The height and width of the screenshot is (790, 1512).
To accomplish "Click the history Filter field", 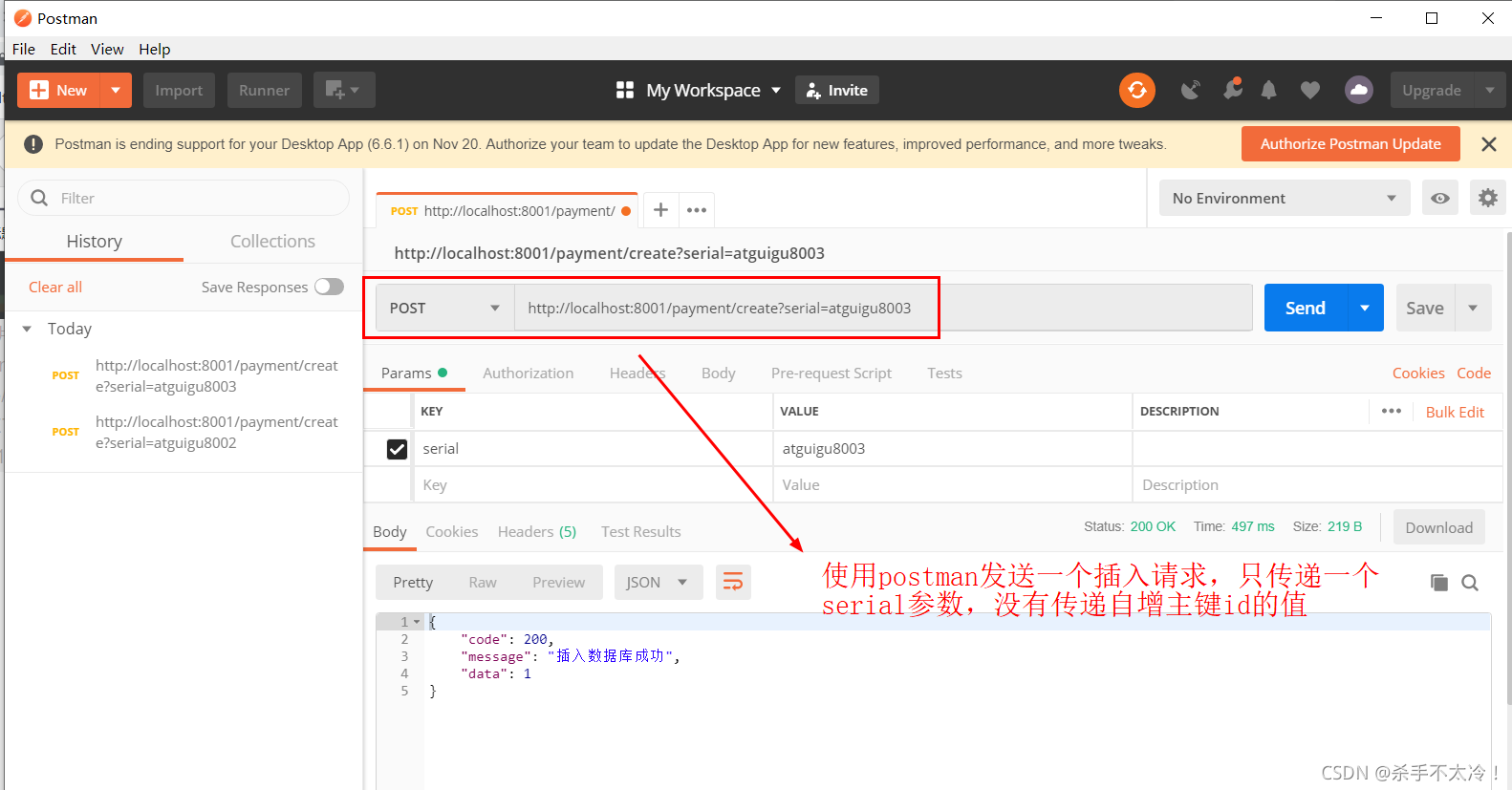I will [184, 198].
